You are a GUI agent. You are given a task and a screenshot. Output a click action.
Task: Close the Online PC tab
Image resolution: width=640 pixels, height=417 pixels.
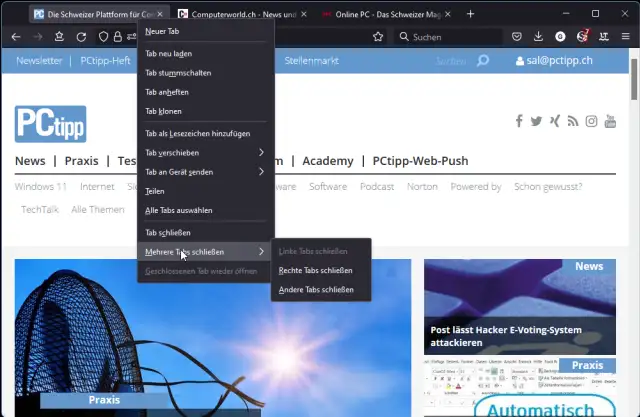point(448,14)
